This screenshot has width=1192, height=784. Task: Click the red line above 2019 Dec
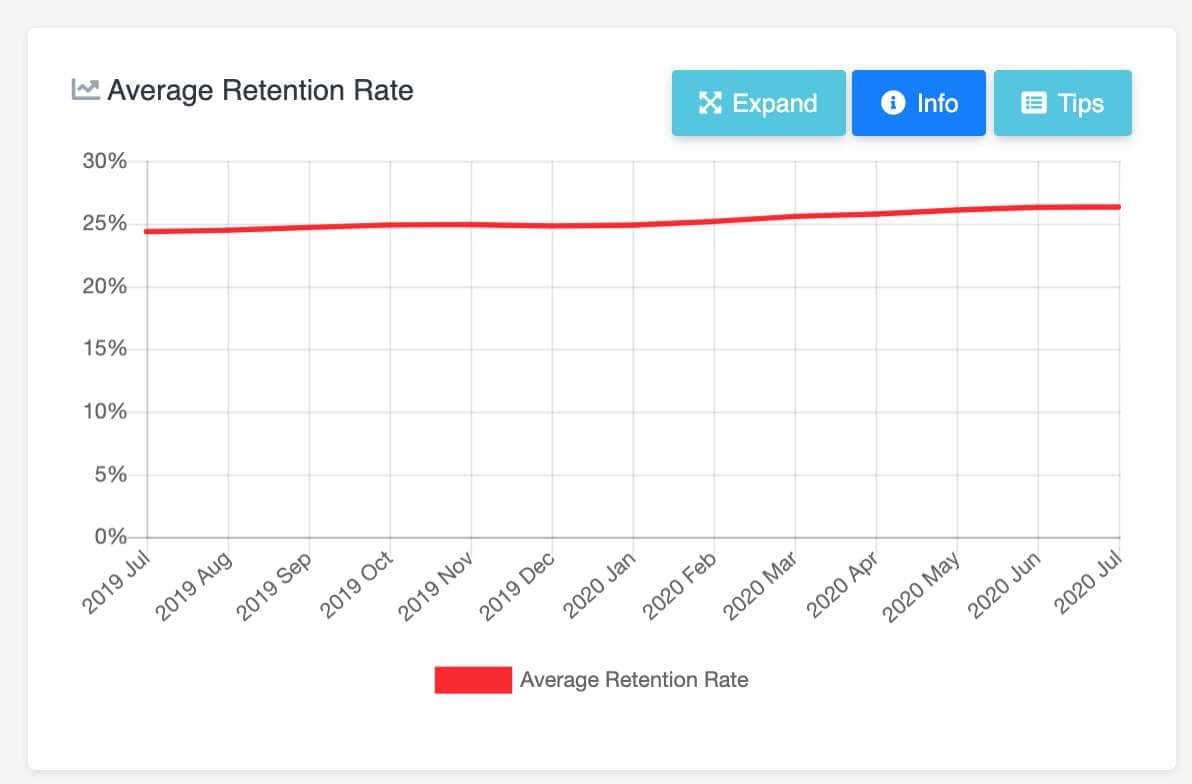click(x=552, y=226)
